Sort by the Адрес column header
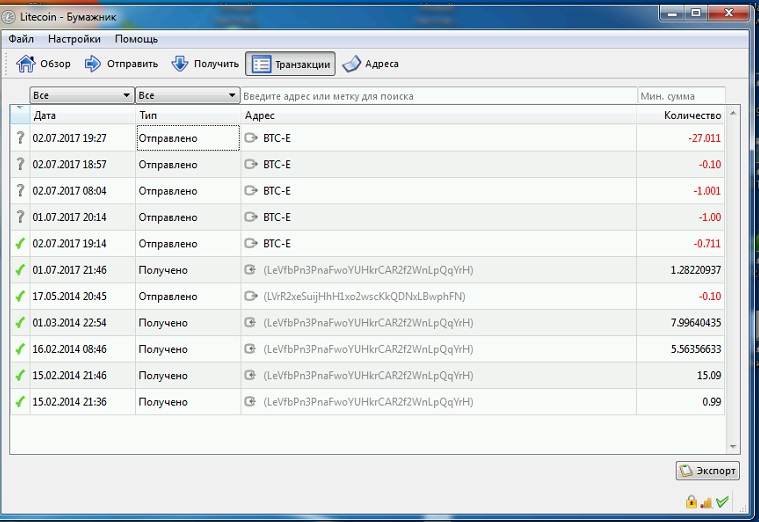The height and width of the screenshot is (522, 759). [x=439, y=115]
